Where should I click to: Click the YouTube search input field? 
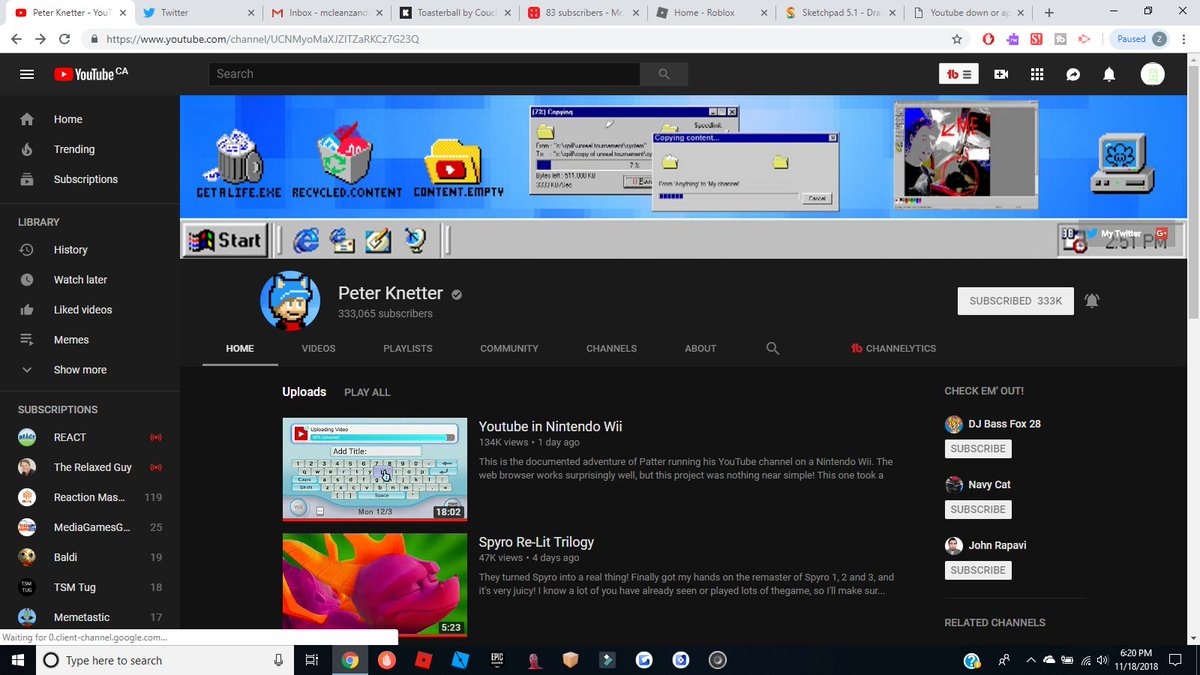[x=424, y=74]
